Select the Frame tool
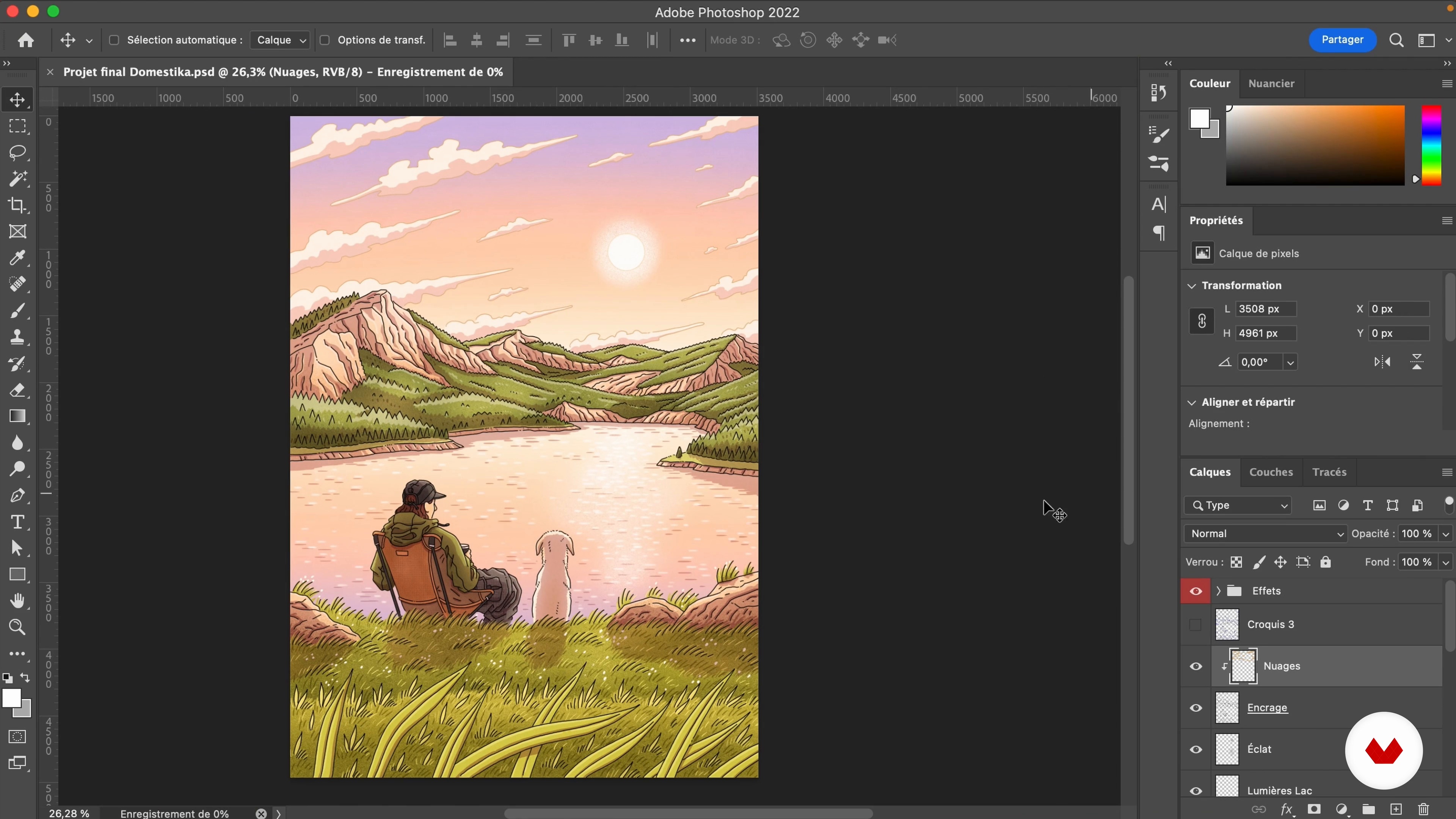Screen dimensions: 1456x819 click(x=17, y=232)
